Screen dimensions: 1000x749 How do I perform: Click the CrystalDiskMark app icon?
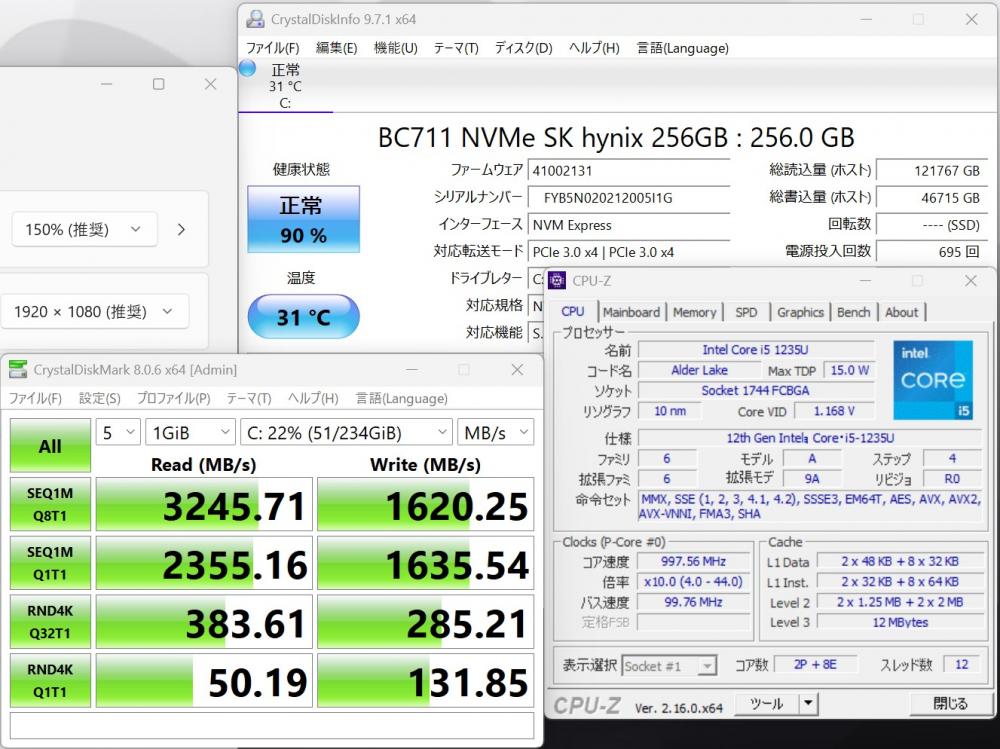coord(18,370)
